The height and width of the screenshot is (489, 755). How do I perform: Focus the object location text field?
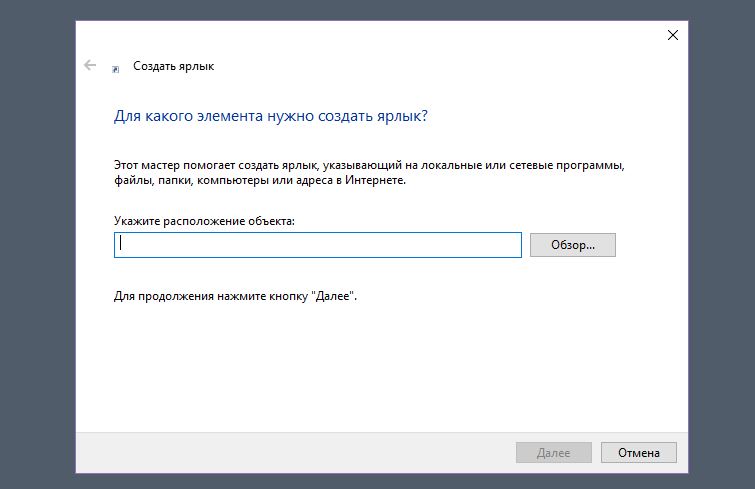pos(318,245)
